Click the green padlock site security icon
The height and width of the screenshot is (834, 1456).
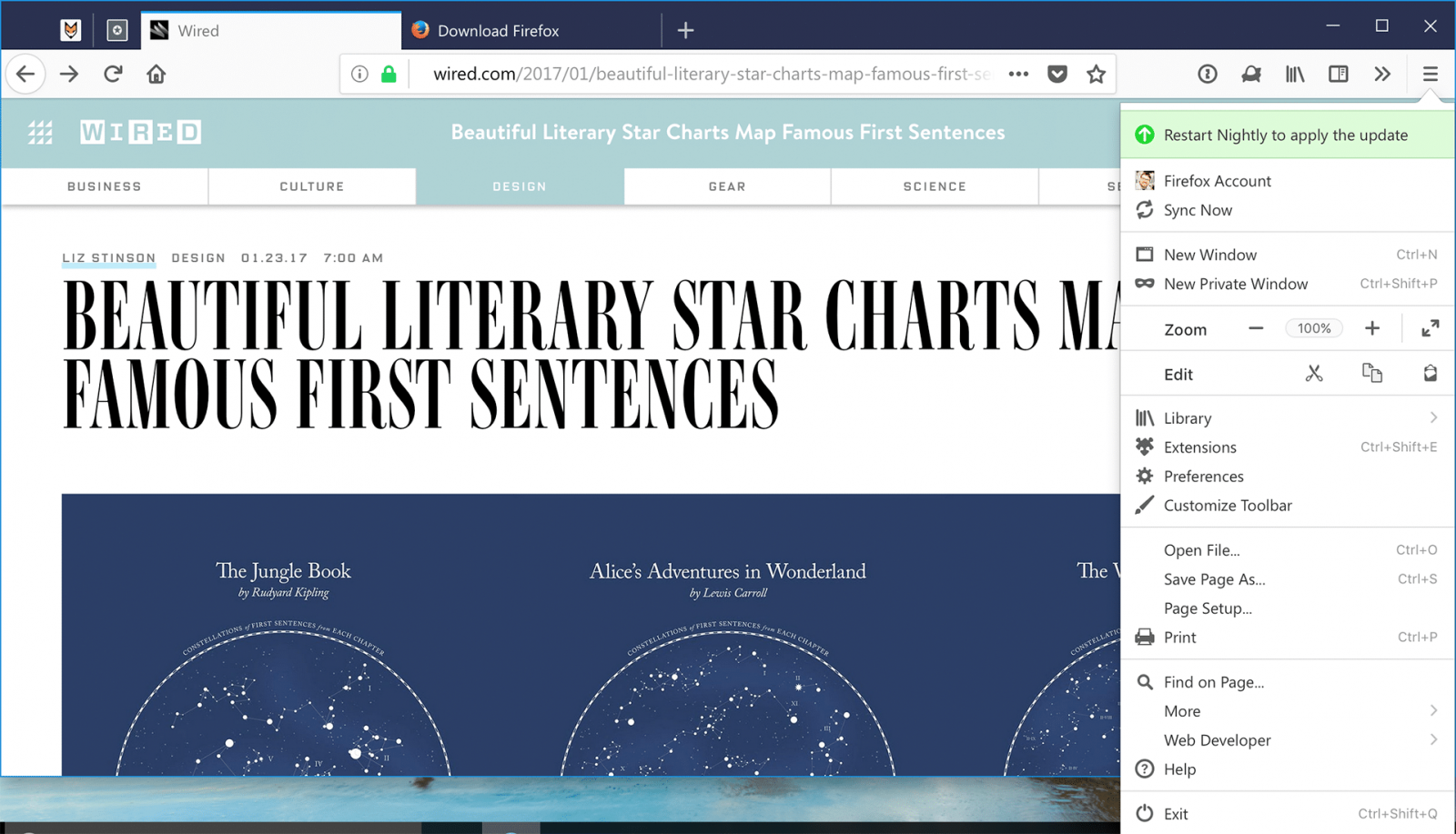tap(389, 75)
